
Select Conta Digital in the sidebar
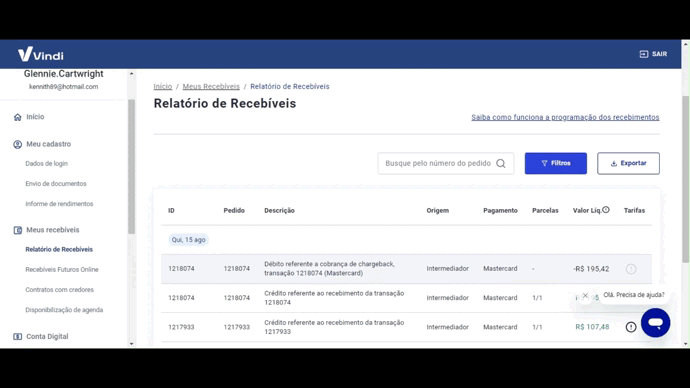tap(47, 337)
